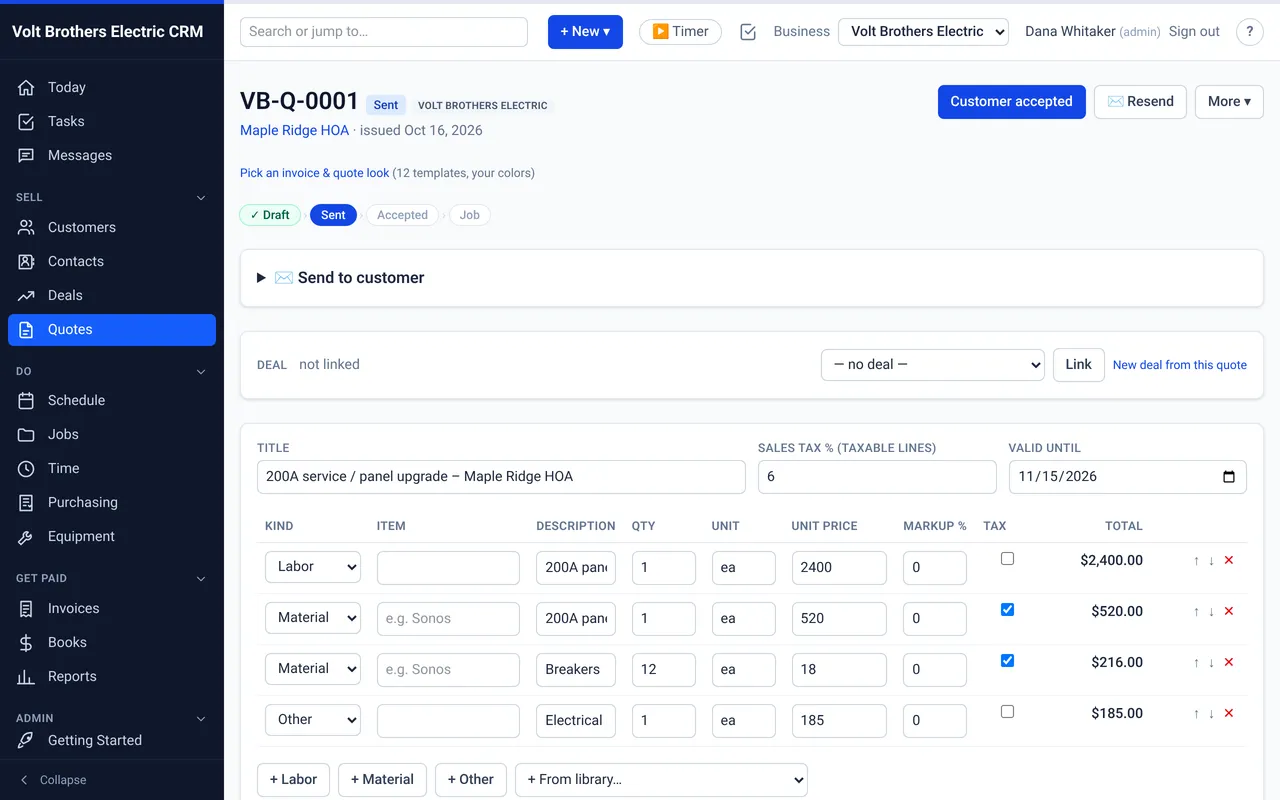Click the Resend button

1140,102
